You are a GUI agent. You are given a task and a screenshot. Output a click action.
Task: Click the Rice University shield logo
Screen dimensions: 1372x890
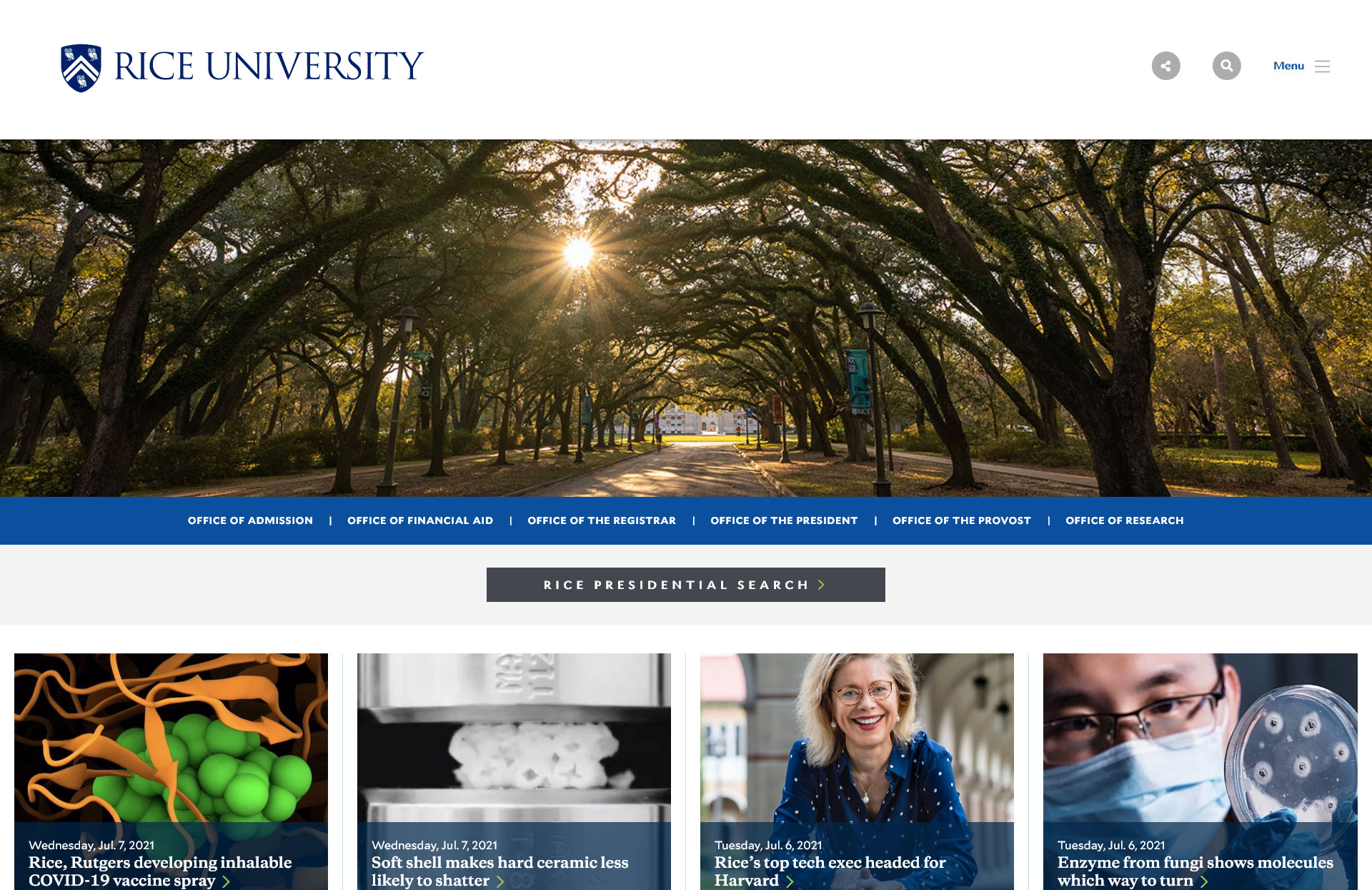pos(81,68)
